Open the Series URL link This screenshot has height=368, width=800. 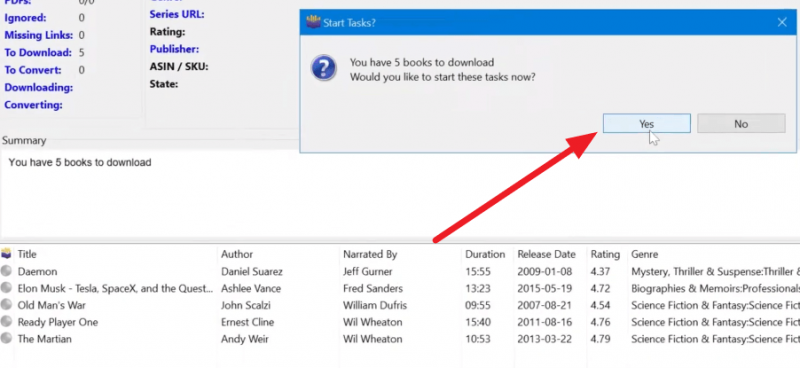177,14
